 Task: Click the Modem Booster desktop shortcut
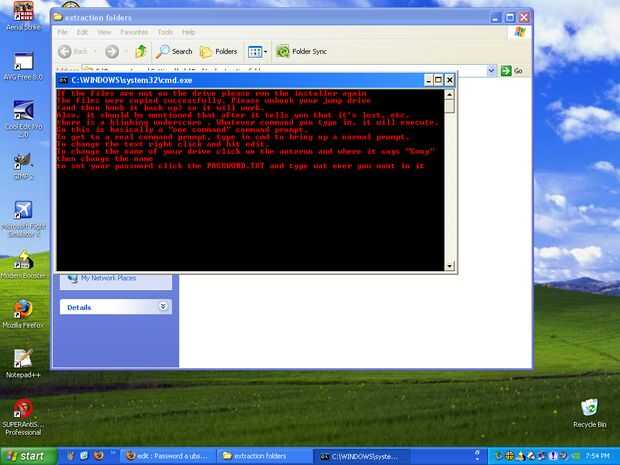23,264
